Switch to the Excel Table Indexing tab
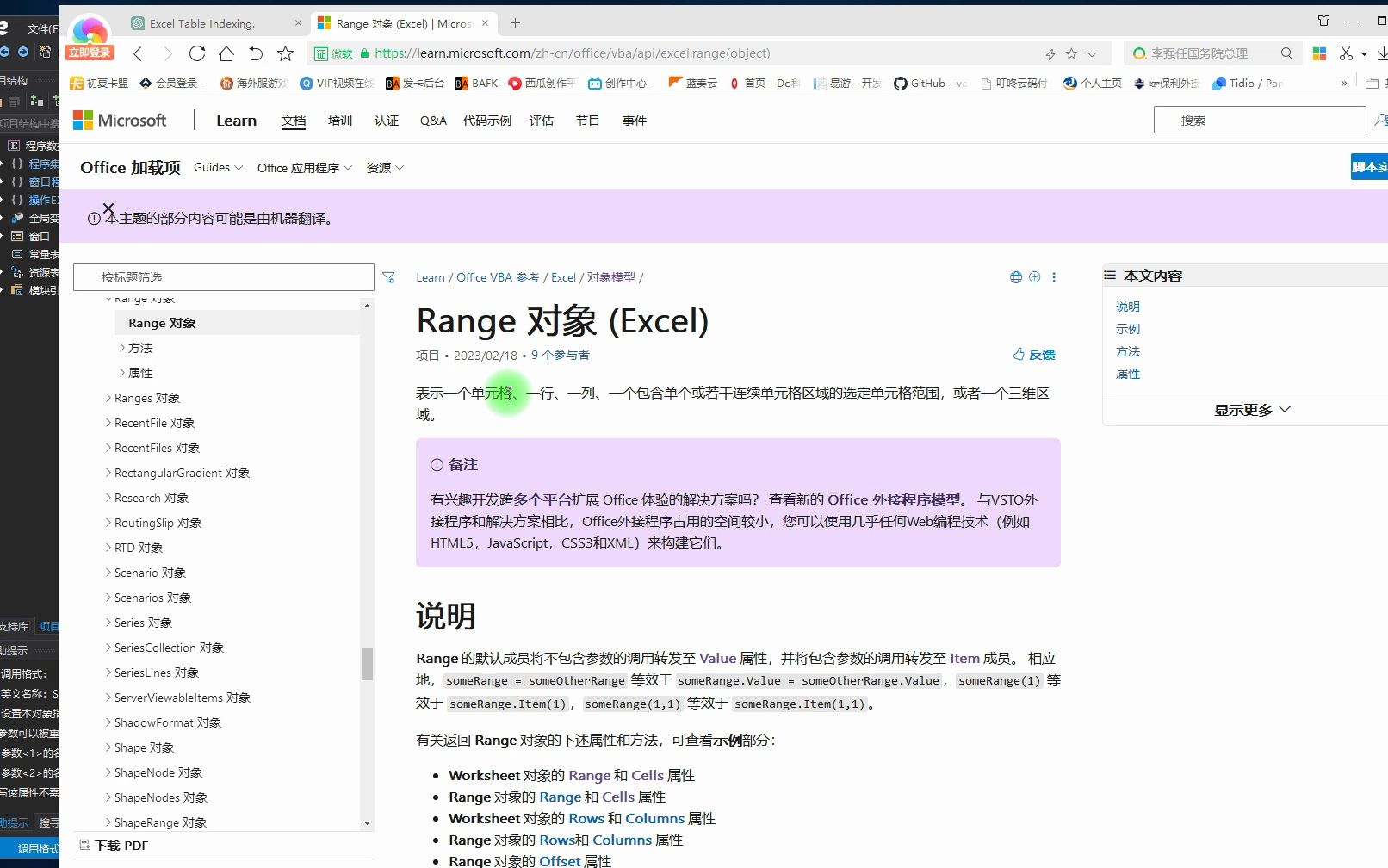Screen dimensions: 1388x868 tap(204, 23)
